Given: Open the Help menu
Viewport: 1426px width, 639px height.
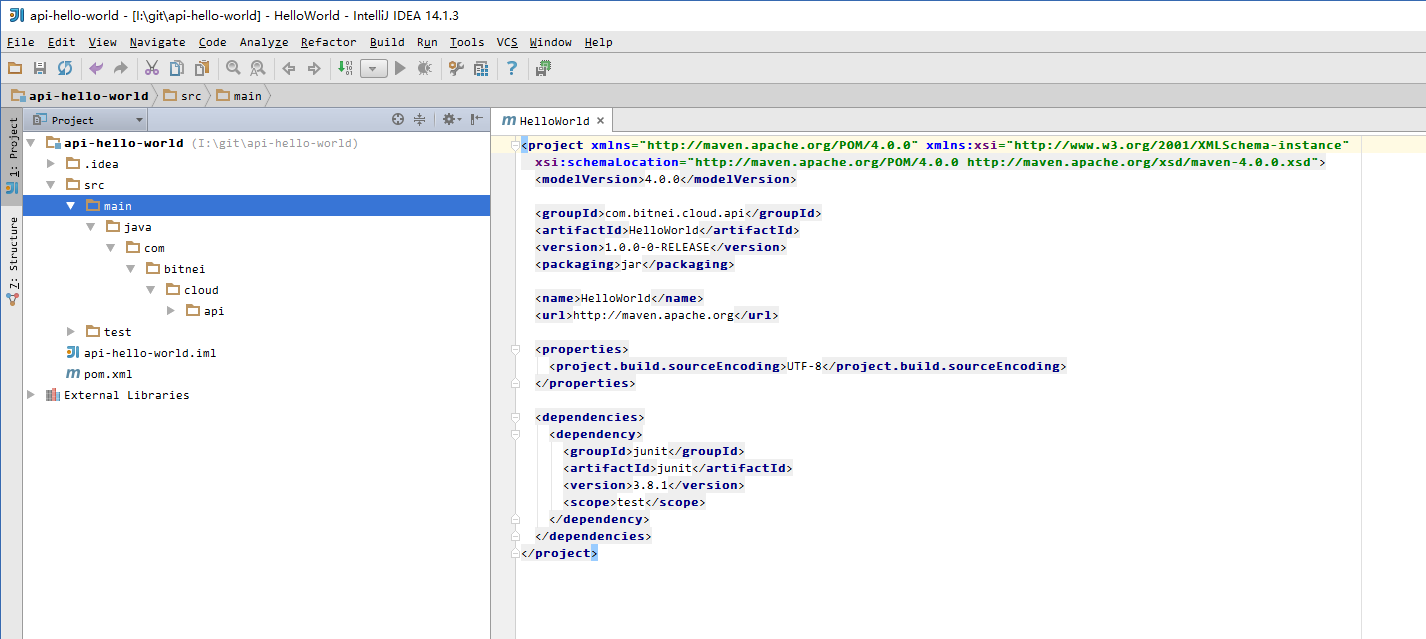Looking at the screenshot, I should click(x=598, y=42).
